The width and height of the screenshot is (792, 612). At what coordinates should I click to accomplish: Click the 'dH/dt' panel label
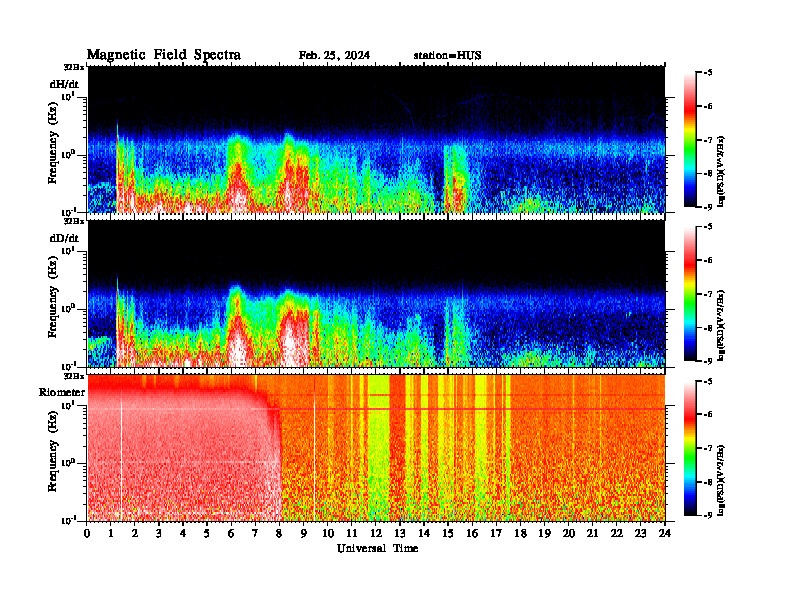(64, 84)
